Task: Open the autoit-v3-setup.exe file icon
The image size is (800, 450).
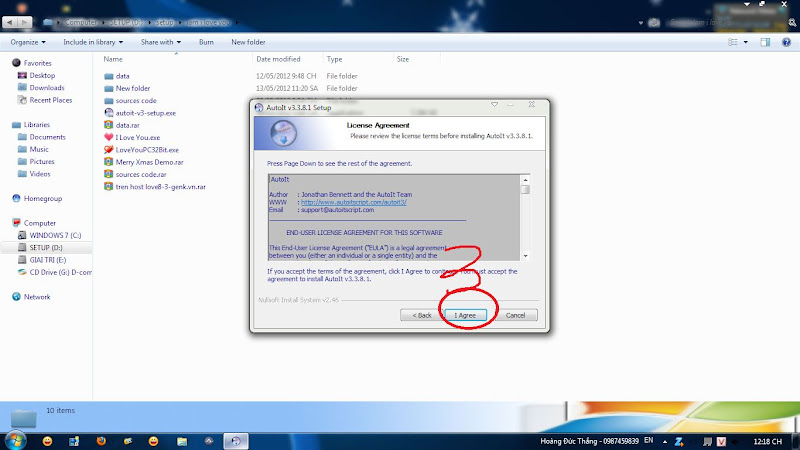Action: 108,113
